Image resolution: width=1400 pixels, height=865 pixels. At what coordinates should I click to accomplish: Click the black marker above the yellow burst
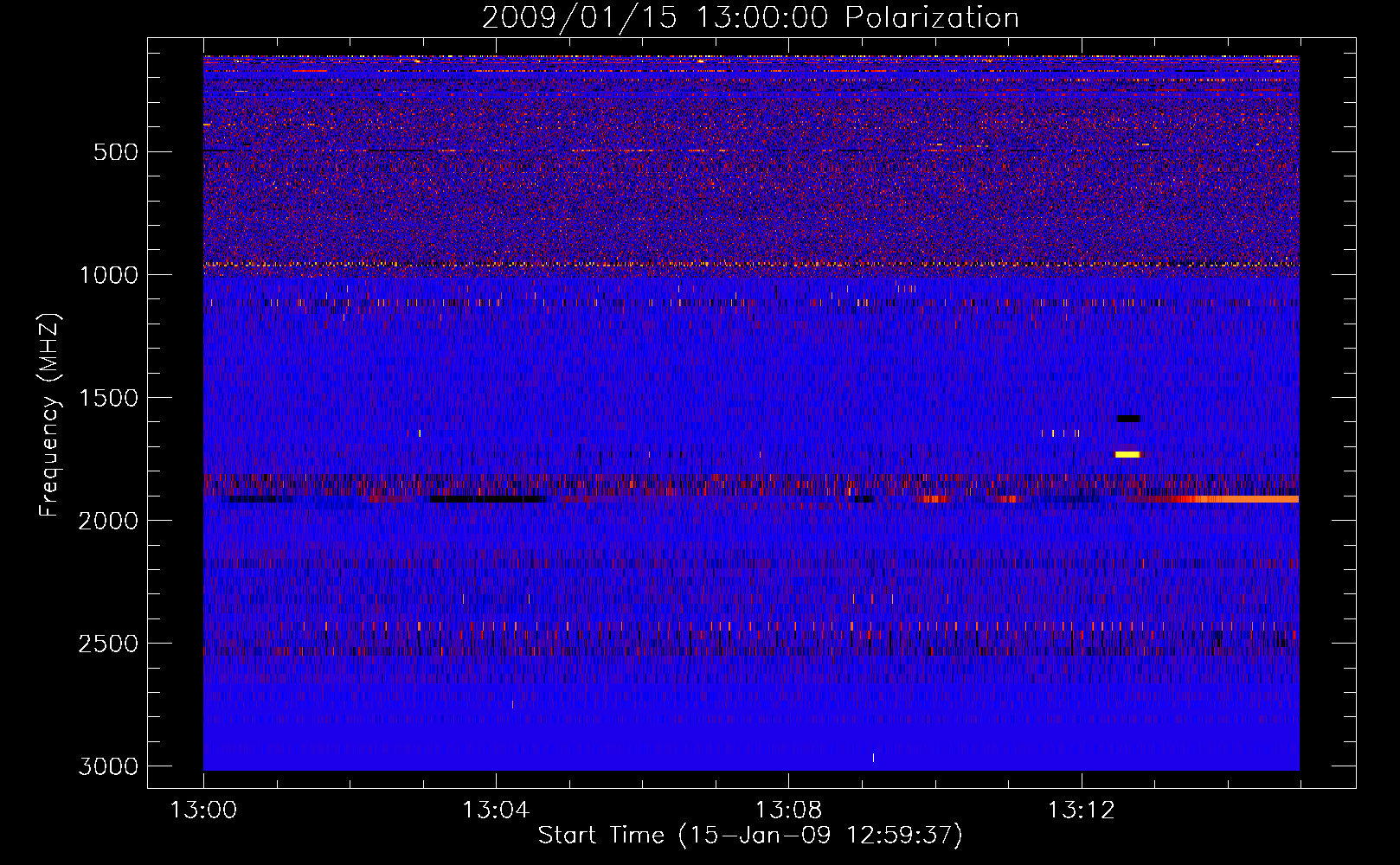[1128, 419]
